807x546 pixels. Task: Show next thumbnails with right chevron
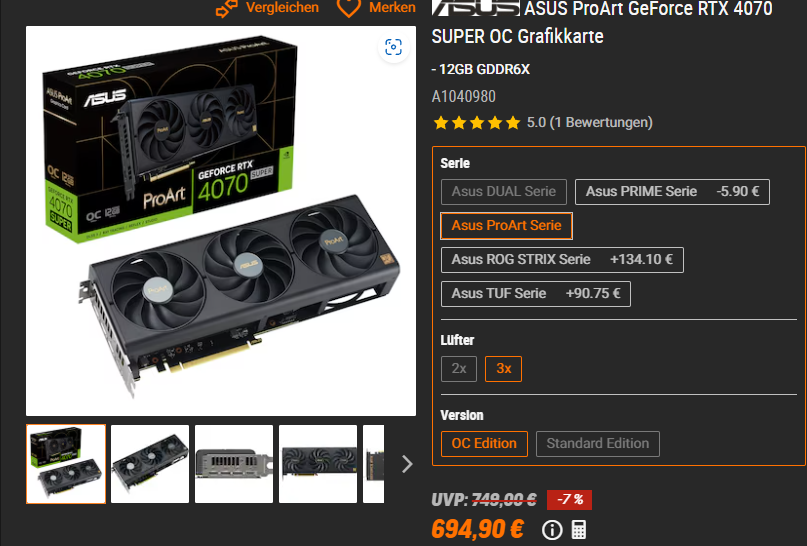pos(407,464)
